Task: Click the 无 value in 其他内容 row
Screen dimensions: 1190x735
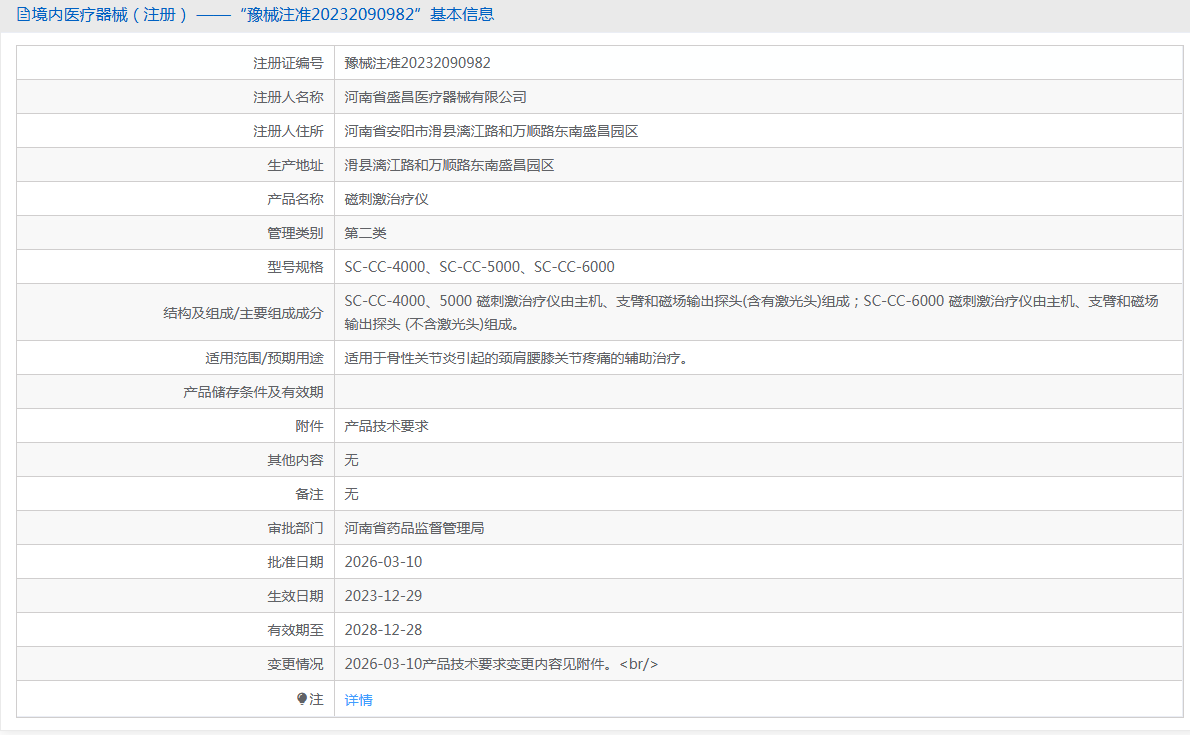Action: pos(351,460)
